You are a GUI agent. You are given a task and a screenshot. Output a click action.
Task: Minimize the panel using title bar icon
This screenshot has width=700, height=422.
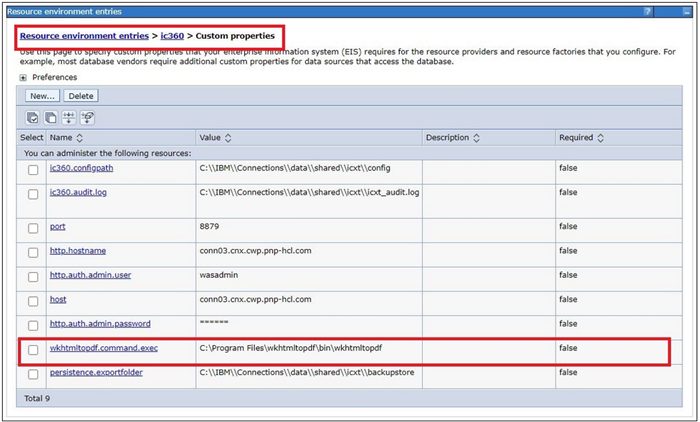[x=689, y=11]
